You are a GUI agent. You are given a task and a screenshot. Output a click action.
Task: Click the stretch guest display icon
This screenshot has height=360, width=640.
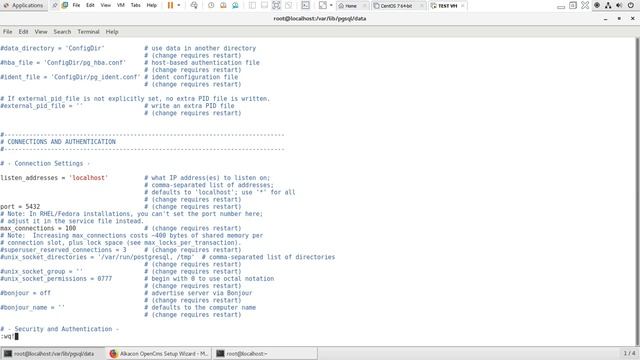pos(322,5)
